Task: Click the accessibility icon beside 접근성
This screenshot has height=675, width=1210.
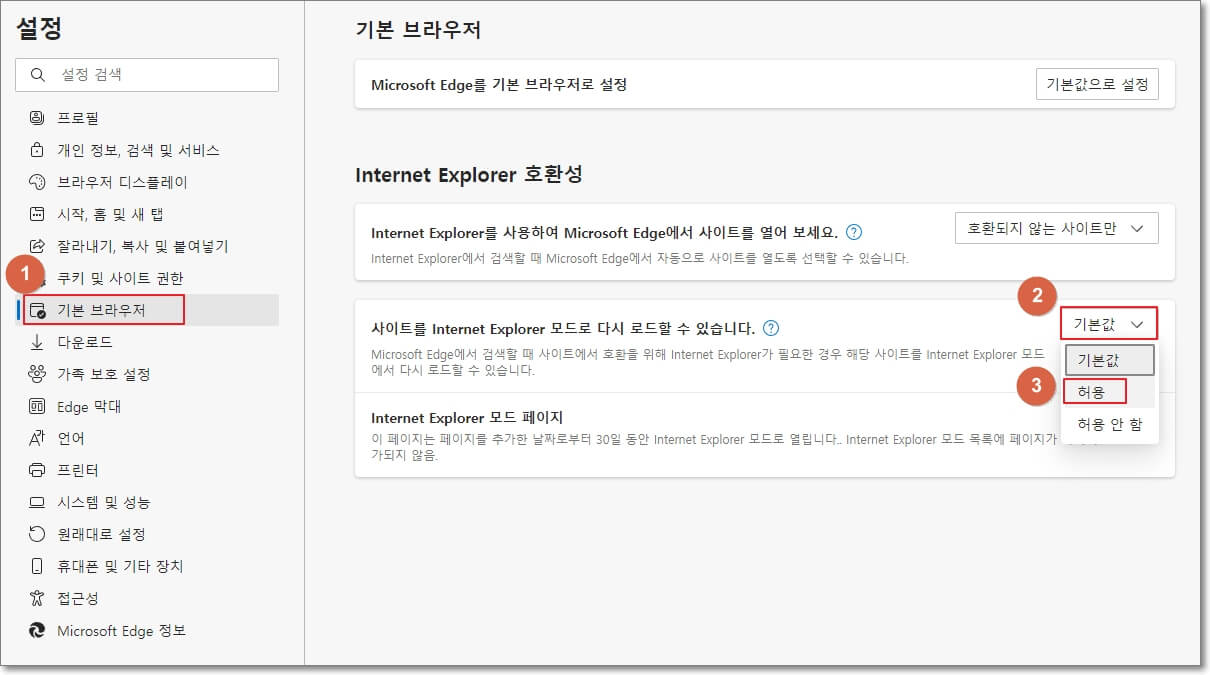Action: (x=38, y=598)
